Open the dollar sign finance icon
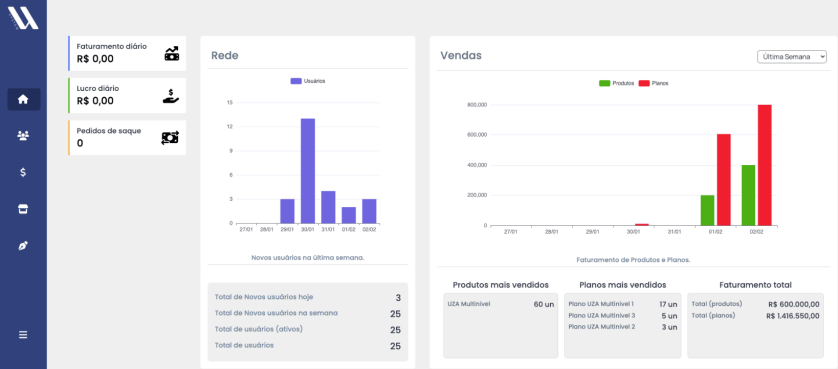The width and height of the screenshot is (838, 369). click(x=23, y=172)
